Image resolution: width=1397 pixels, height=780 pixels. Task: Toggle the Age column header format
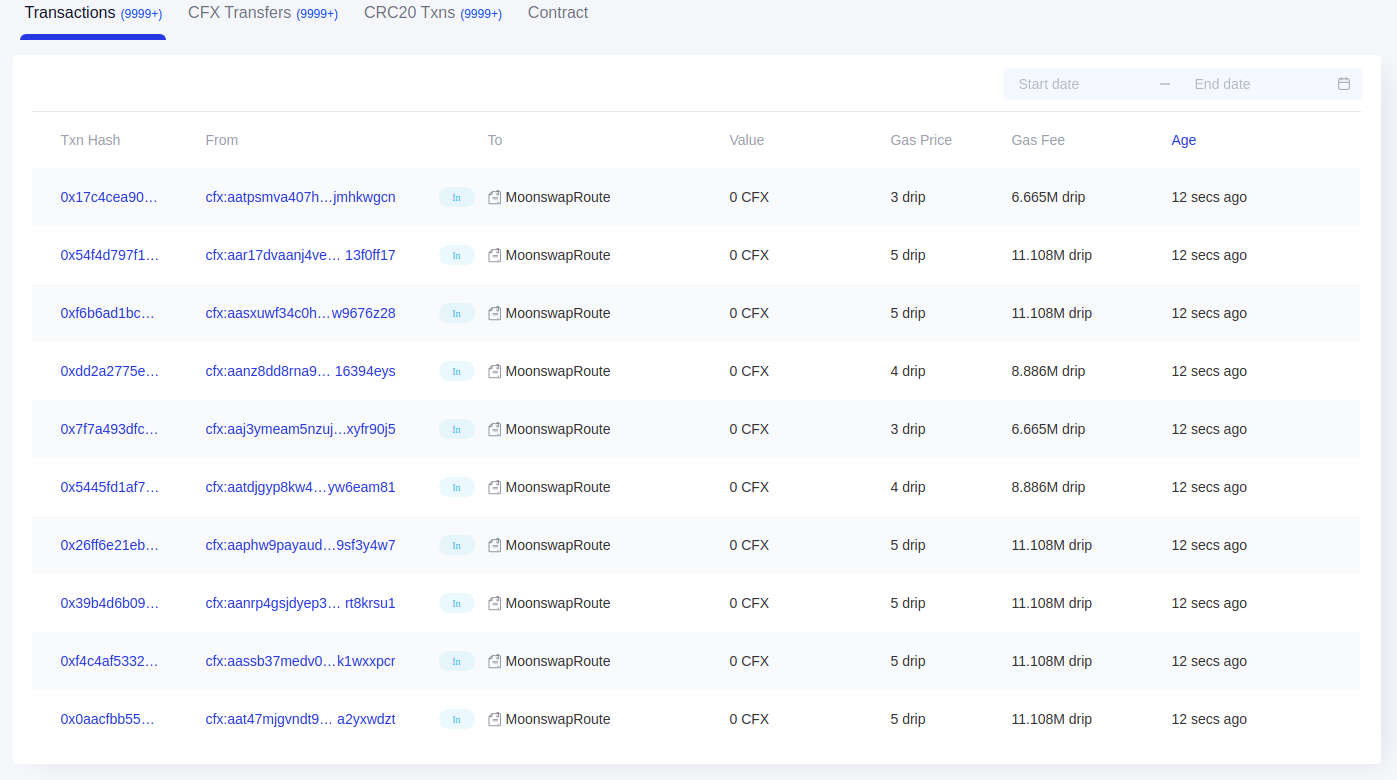(1184, 140)
